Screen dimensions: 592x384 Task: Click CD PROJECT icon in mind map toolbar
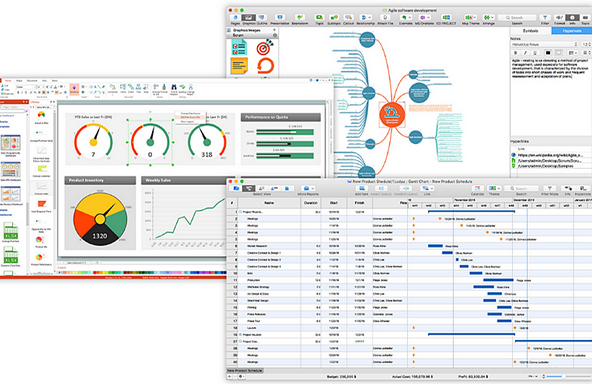[446, 18]
